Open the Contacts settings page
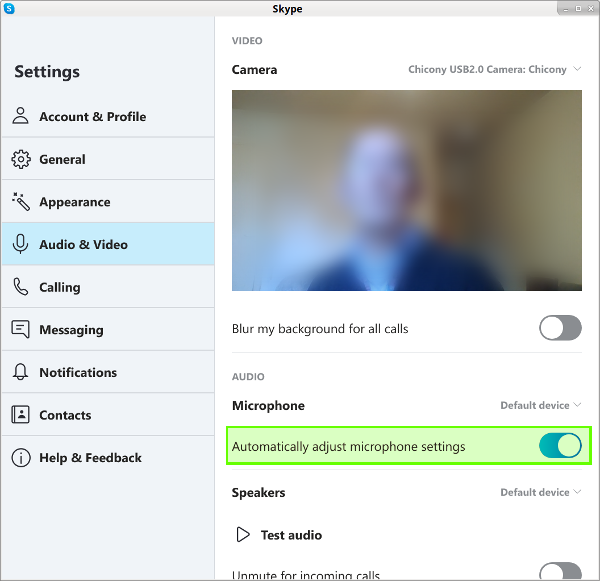Image resolution: width=600 pixels, height=581 pixels. [108, 415]
